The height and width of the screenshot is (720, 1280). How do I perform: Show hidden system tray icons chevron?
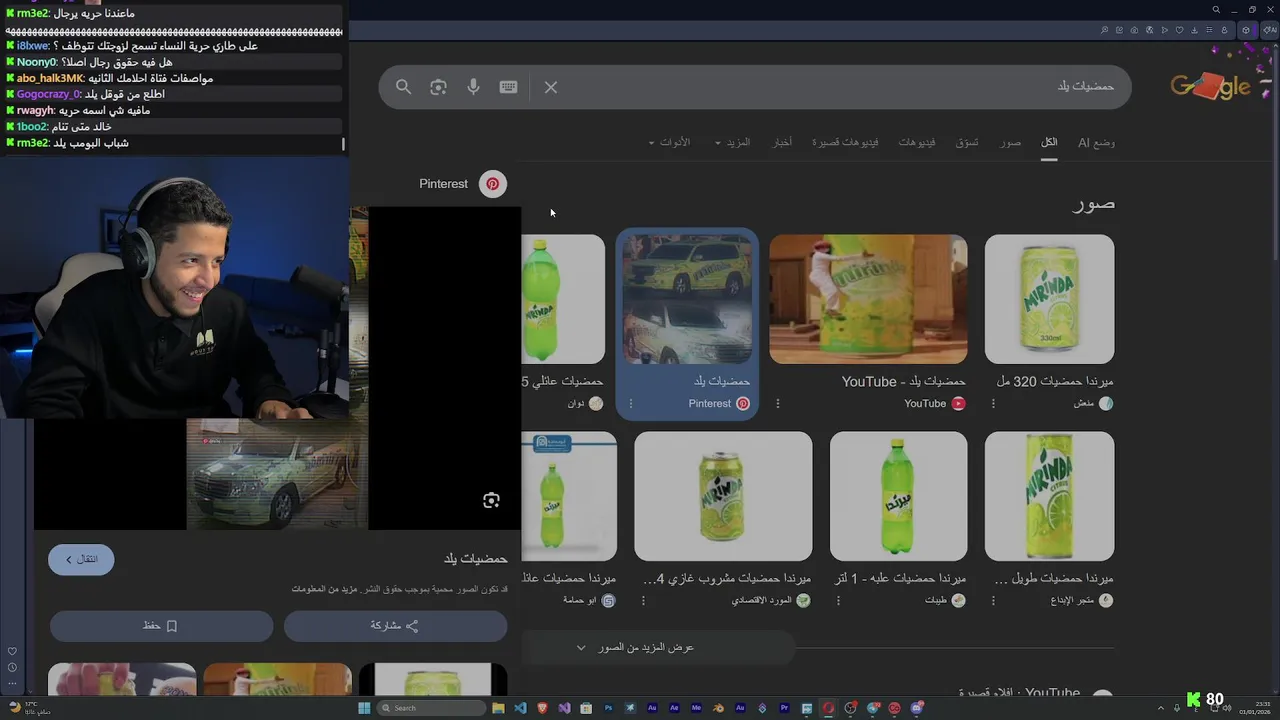[x=1162, y=708]
